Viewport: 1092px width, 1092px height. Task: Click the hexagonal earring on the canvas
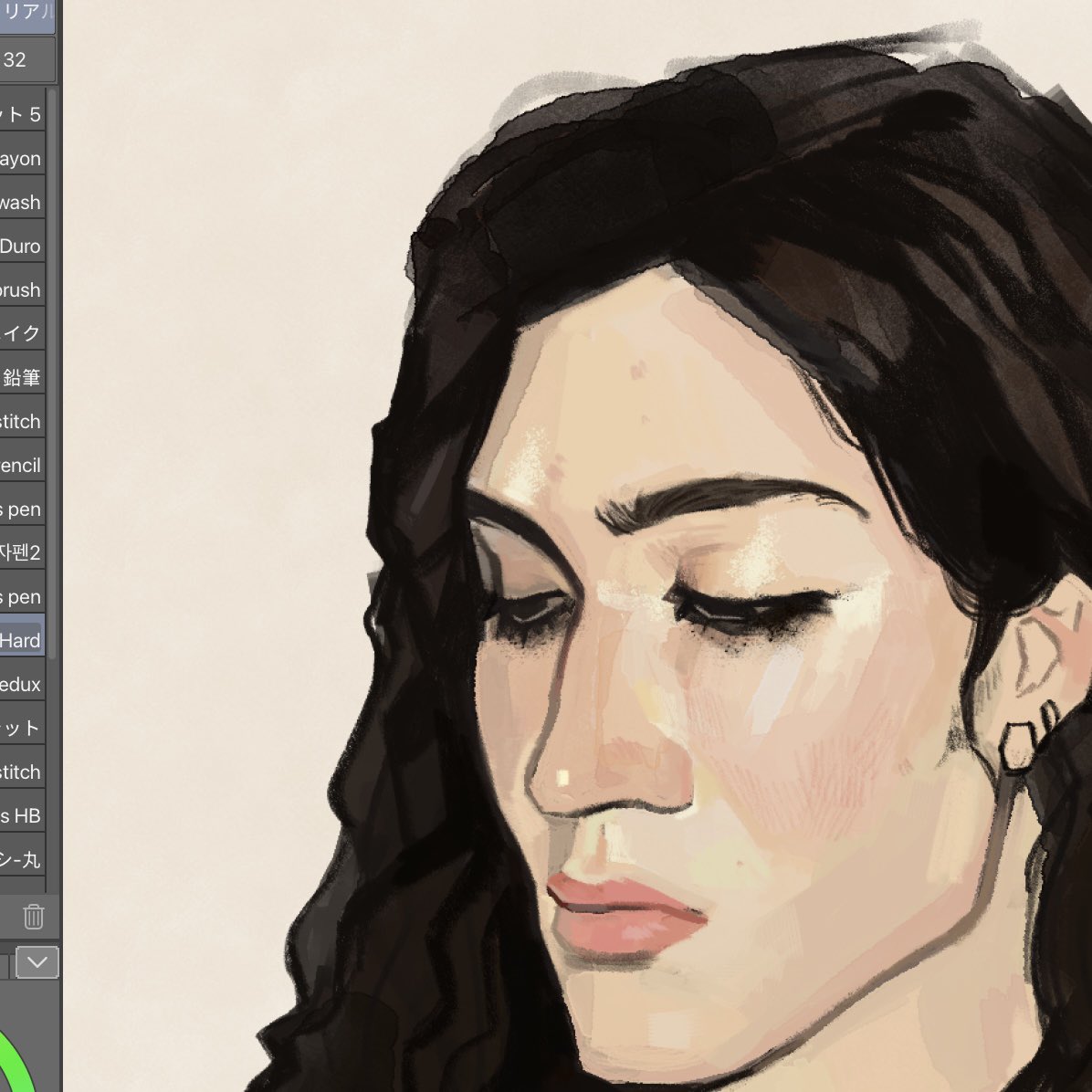pos(1019,747)
